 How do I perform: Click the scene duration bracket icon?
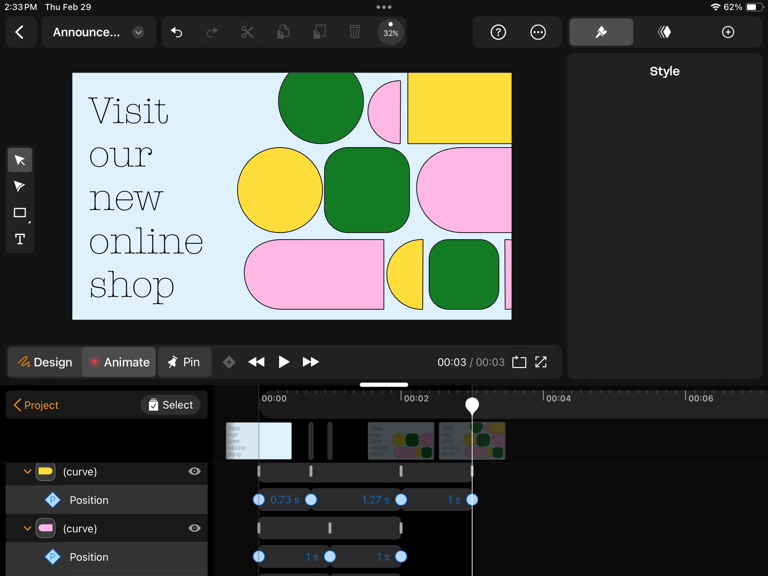point(519,362)
